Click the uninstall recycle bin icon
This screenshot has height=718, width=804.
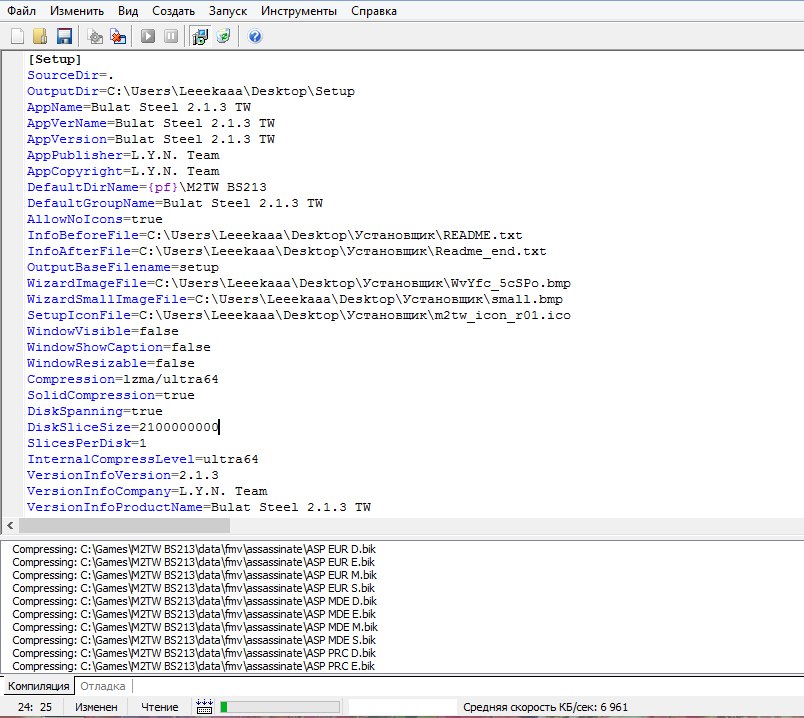tap(224, 36)
